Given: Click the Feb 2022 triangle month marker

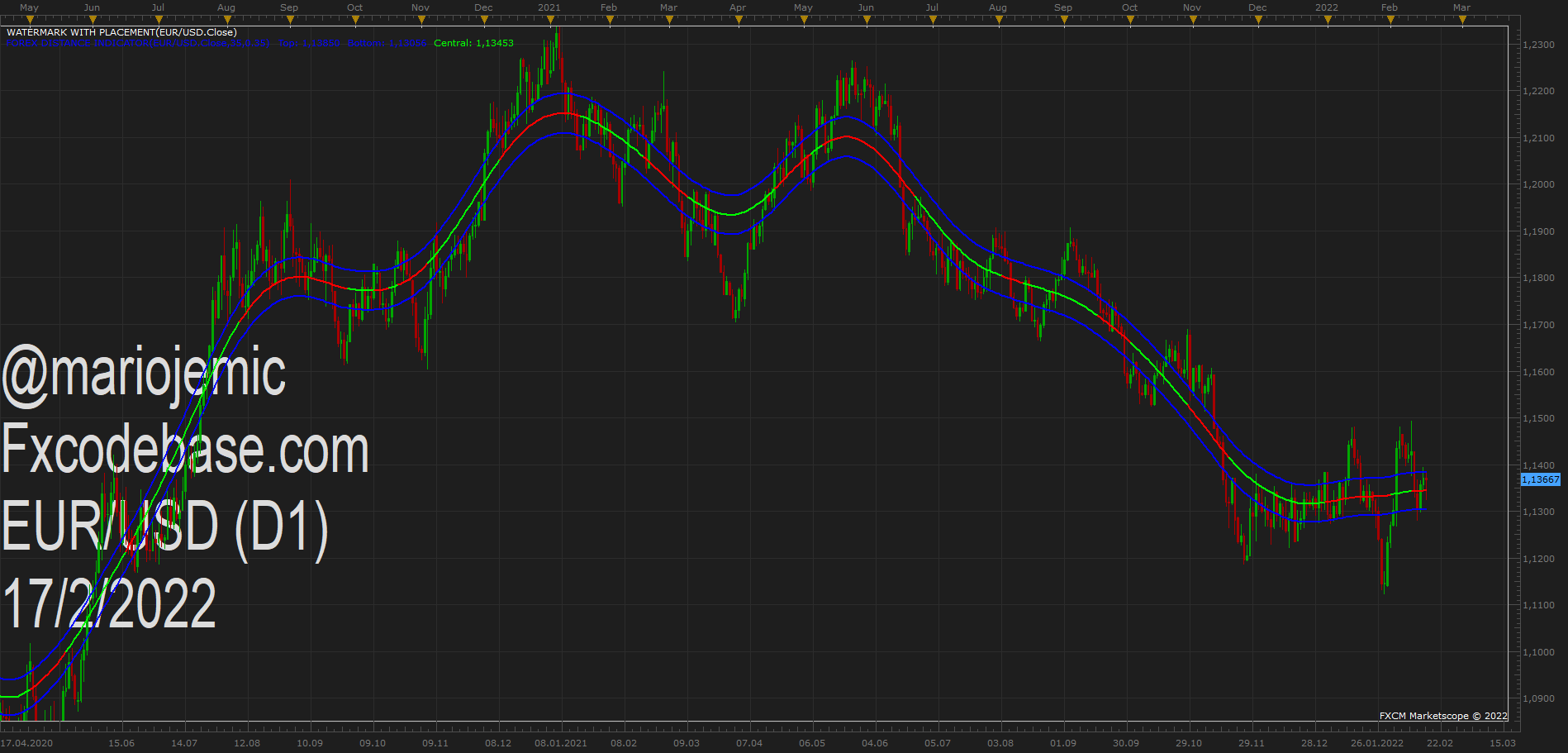Looking at the screenshot, I should (1390, 20).
